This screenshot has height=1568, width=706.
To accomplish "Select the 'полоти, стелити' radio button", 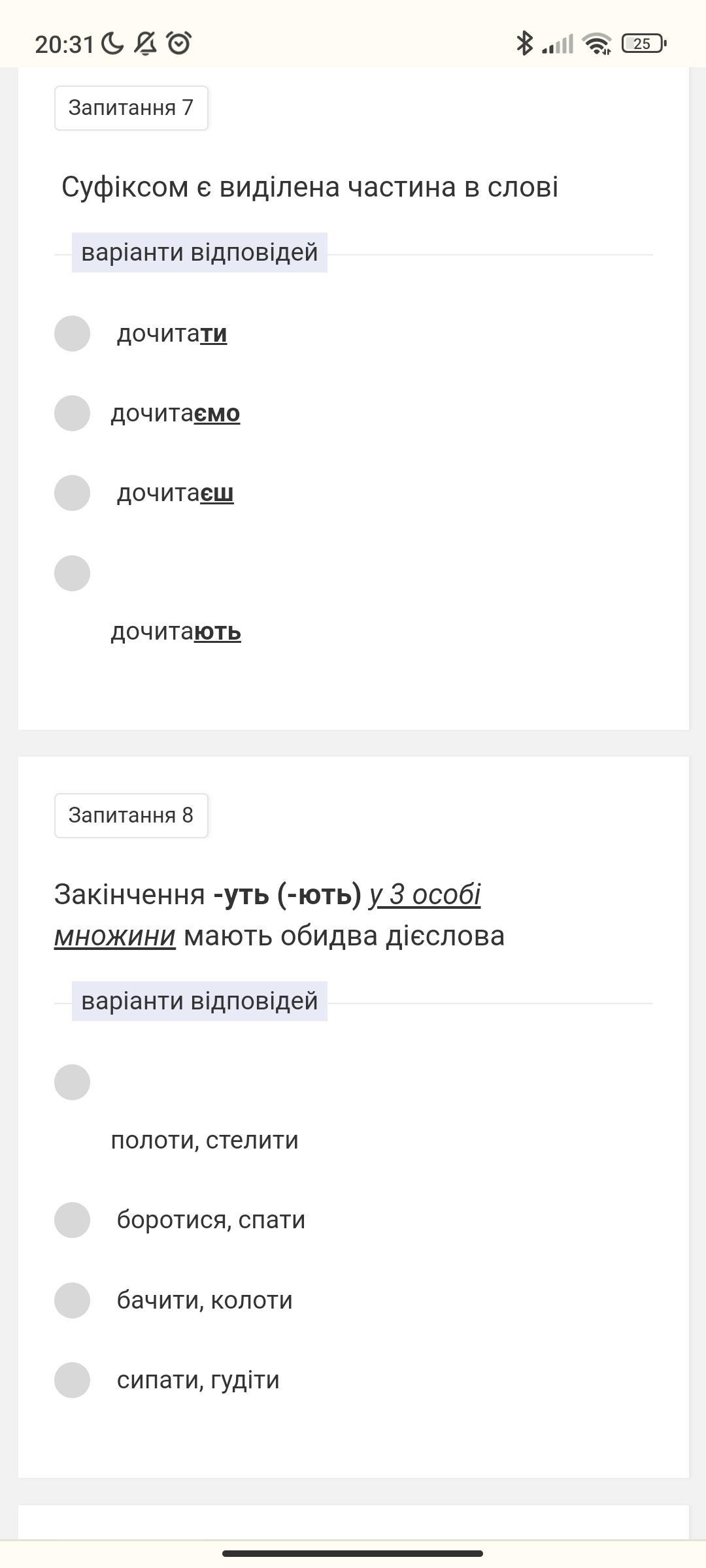I will (72, 1082).
